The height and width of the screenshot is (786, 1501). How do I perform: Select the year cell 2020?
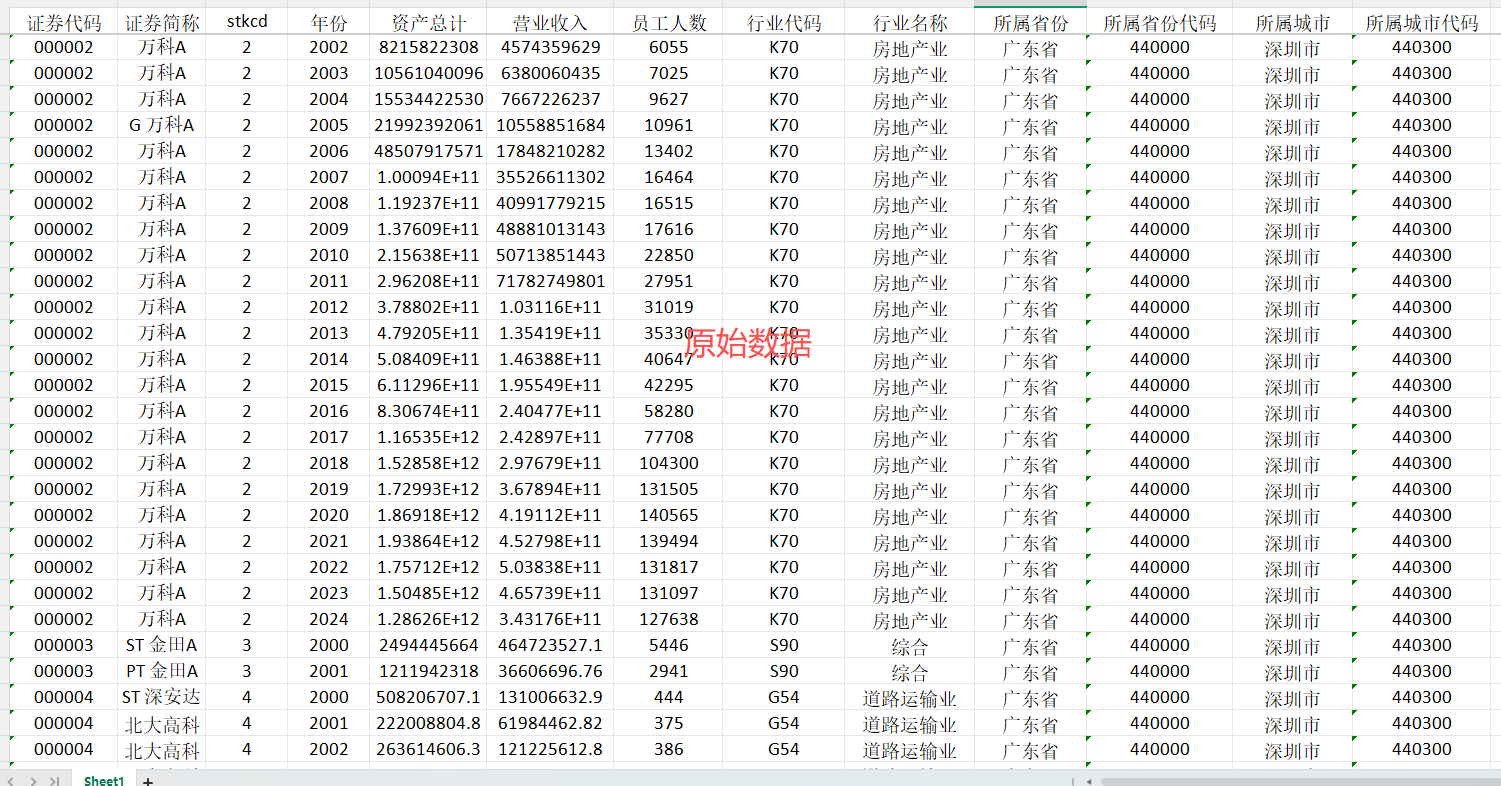click(x=329, y=515)
